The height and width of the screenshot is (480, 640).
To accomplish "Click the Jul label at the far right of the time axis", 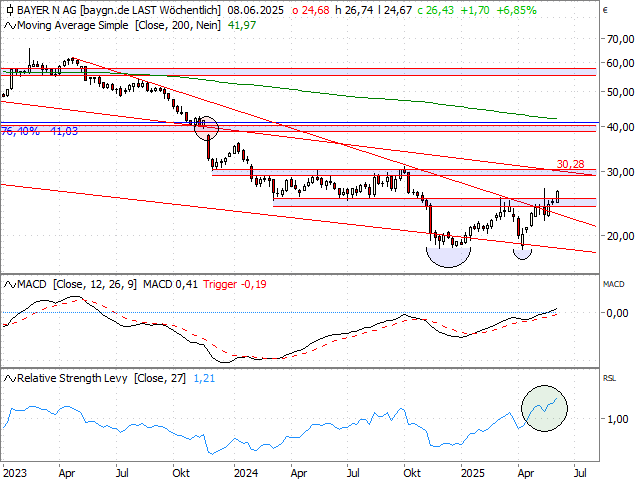I will tap(580, 473).
